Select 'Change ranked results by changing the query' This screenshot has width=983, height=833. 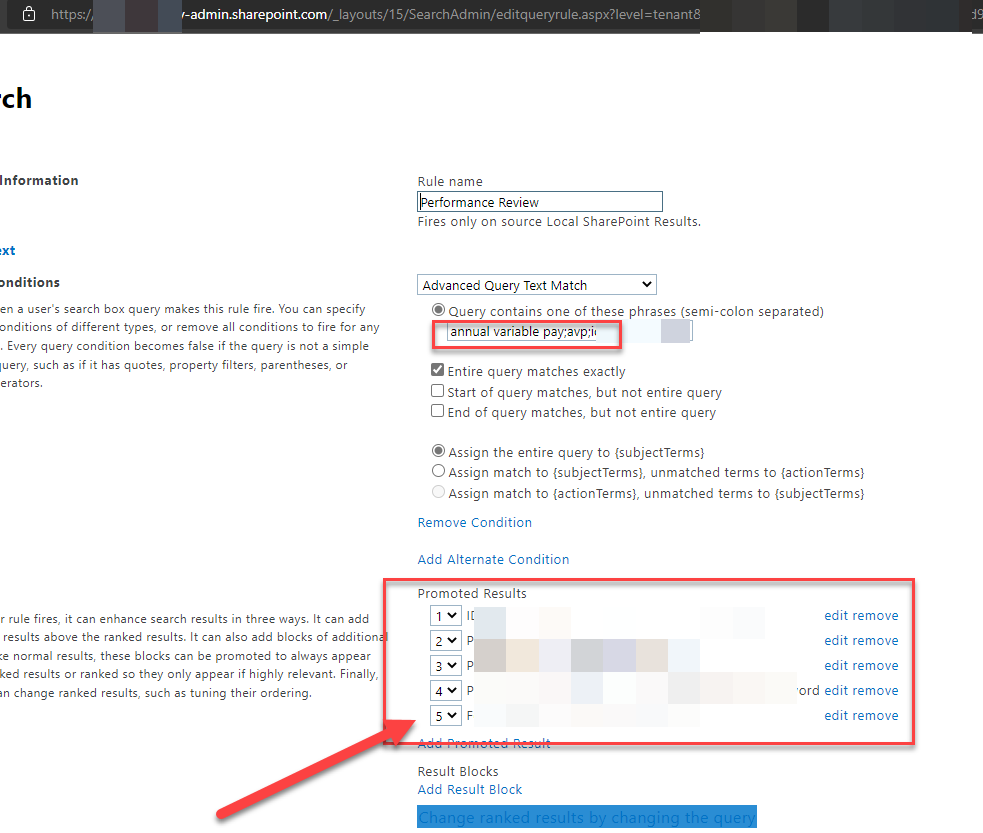(x=586, y=816)
